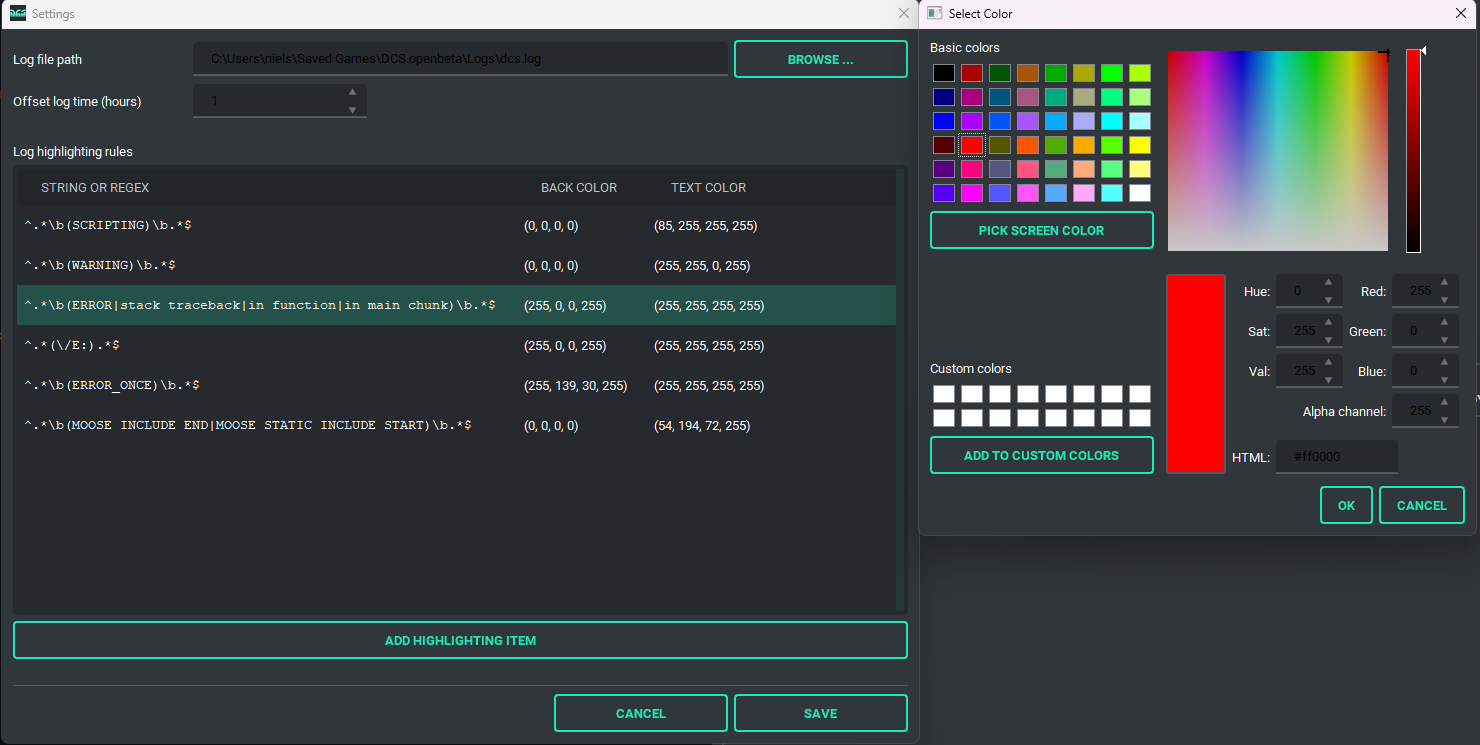The width and height of the screenshot is (1480, 745).
Task: Decrease the offset log time hours
Action: 352,109
